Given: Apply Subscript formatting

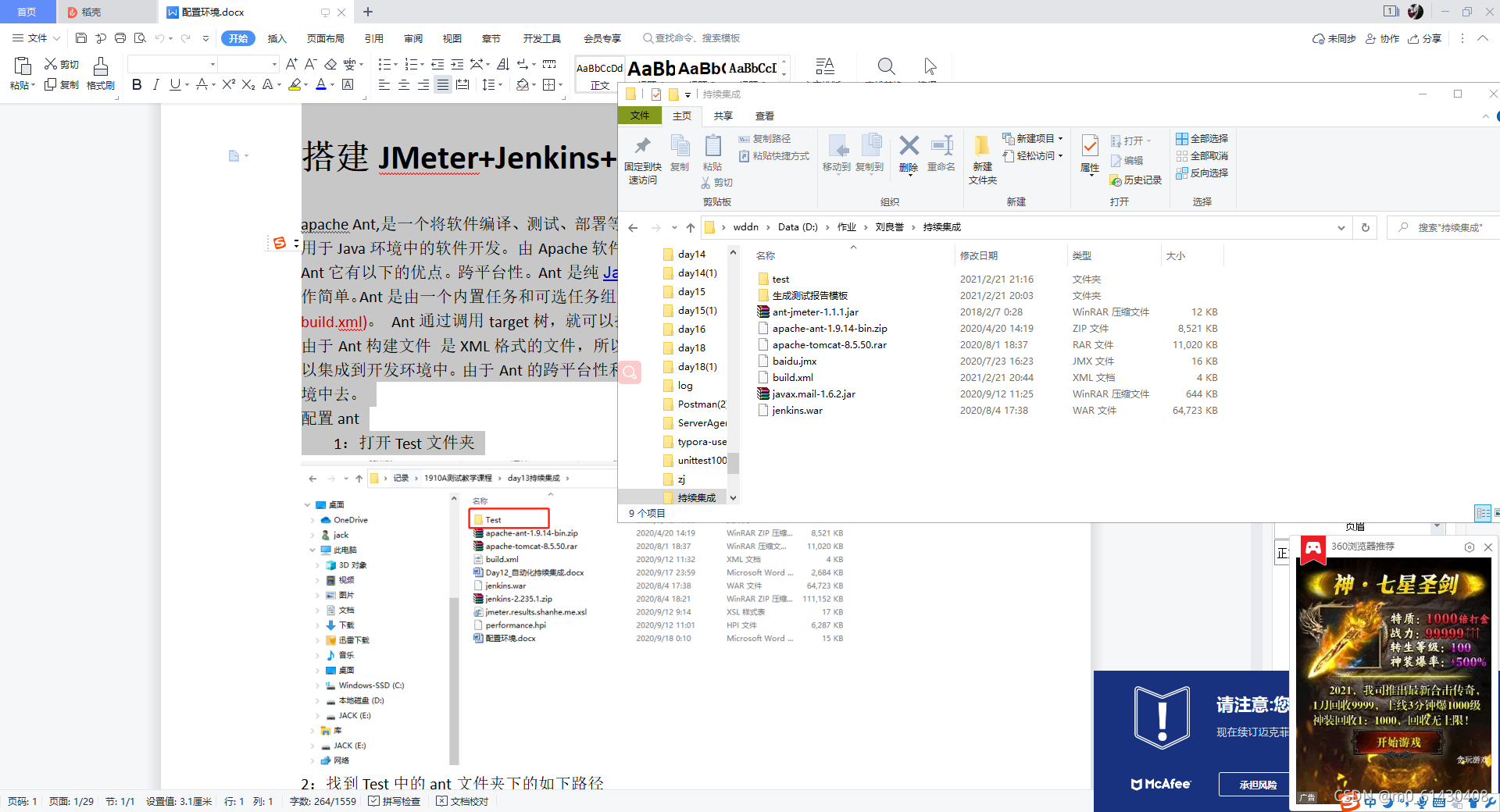Looking at the screenshot, I should (x=248, y=84).
